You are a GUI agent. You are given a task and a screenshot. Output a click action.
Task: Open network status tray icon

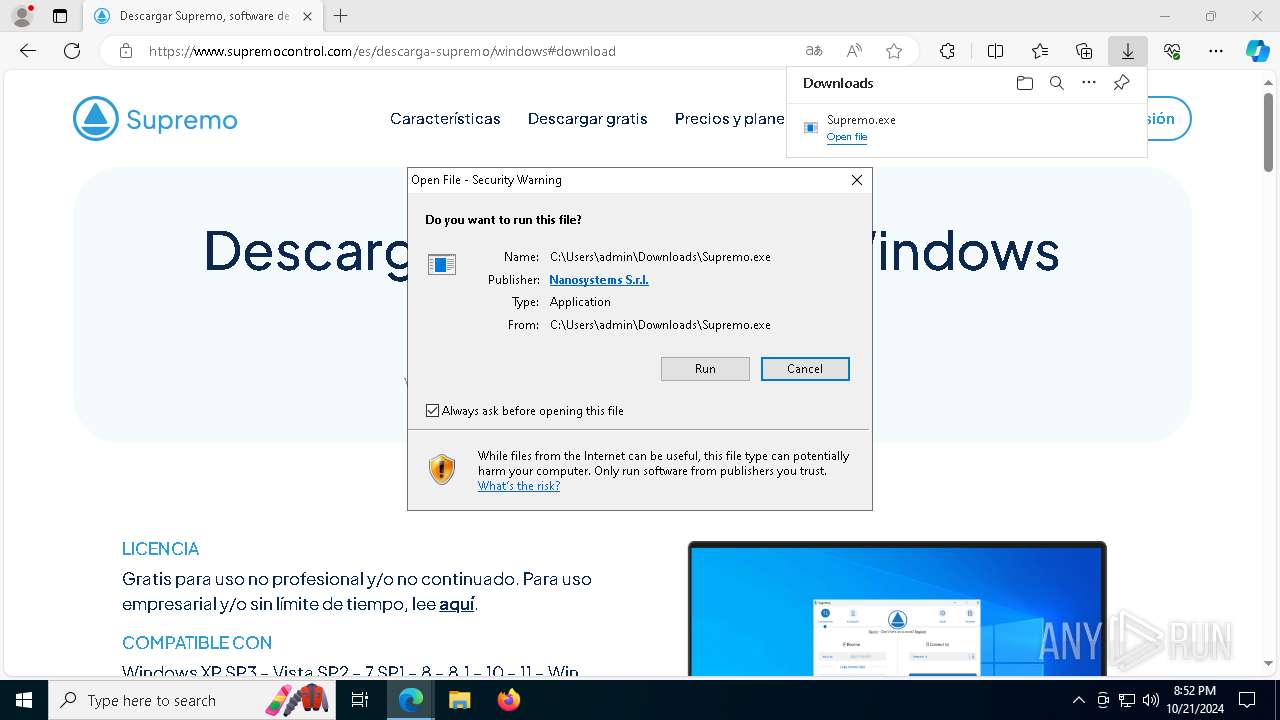pos(1127,700)
